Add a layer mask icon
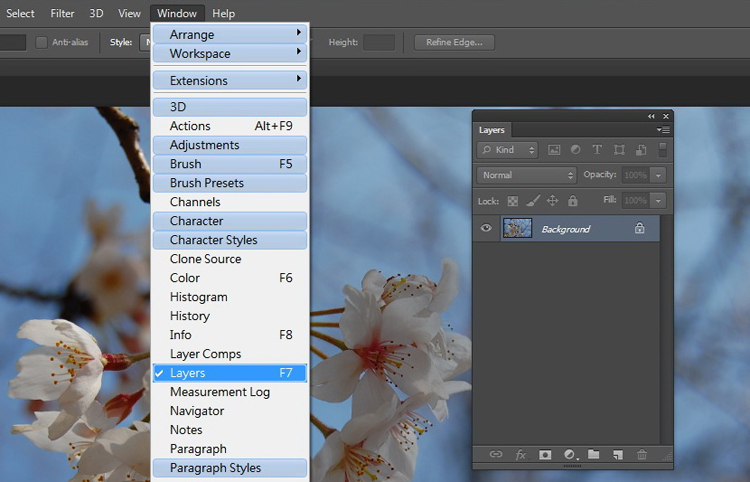Viewport: 750px width, 482px height. (545, 454)
